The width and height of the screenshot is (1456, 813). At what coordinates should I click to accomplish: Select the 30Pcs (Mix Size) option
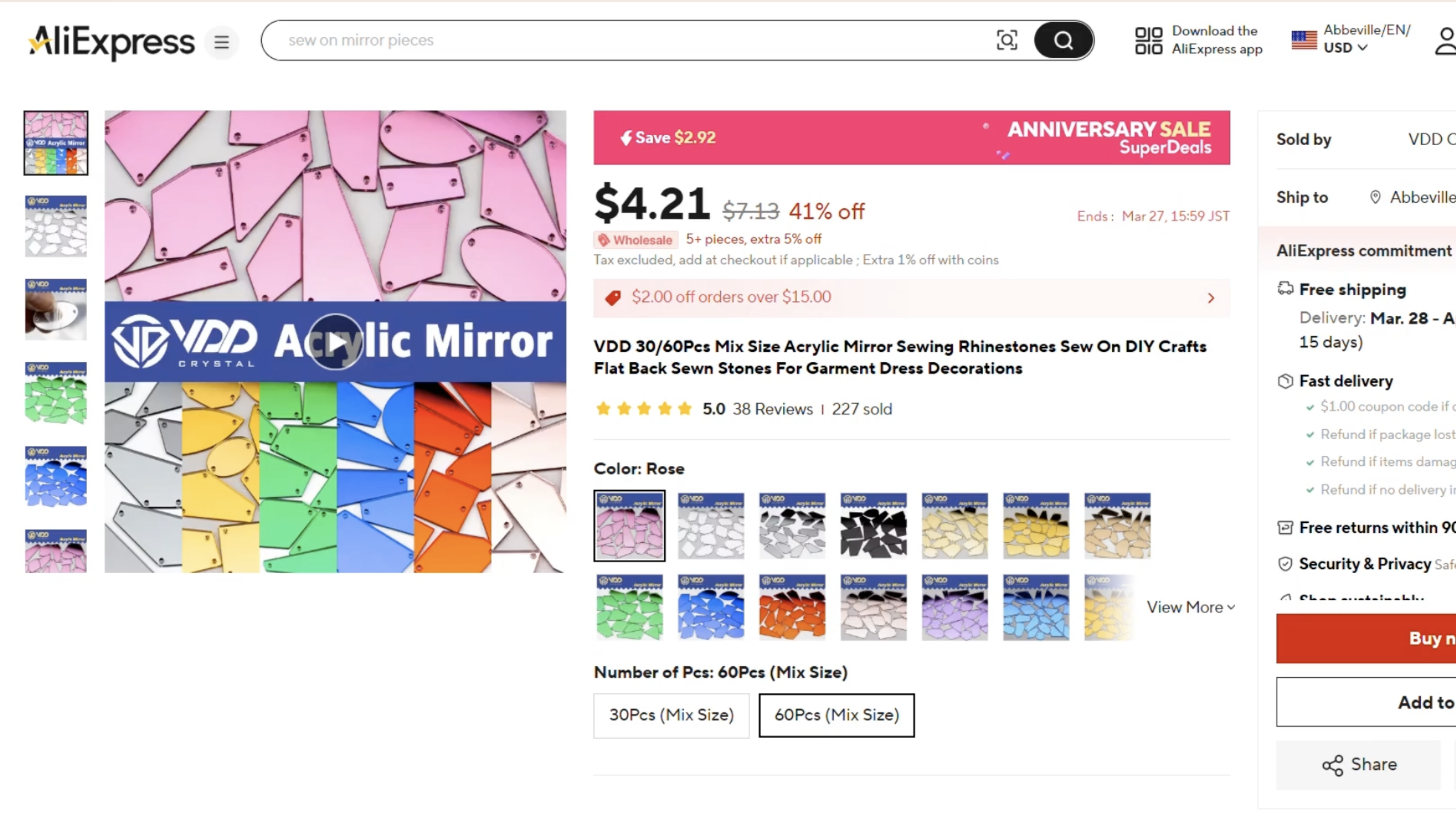[671, 715]
